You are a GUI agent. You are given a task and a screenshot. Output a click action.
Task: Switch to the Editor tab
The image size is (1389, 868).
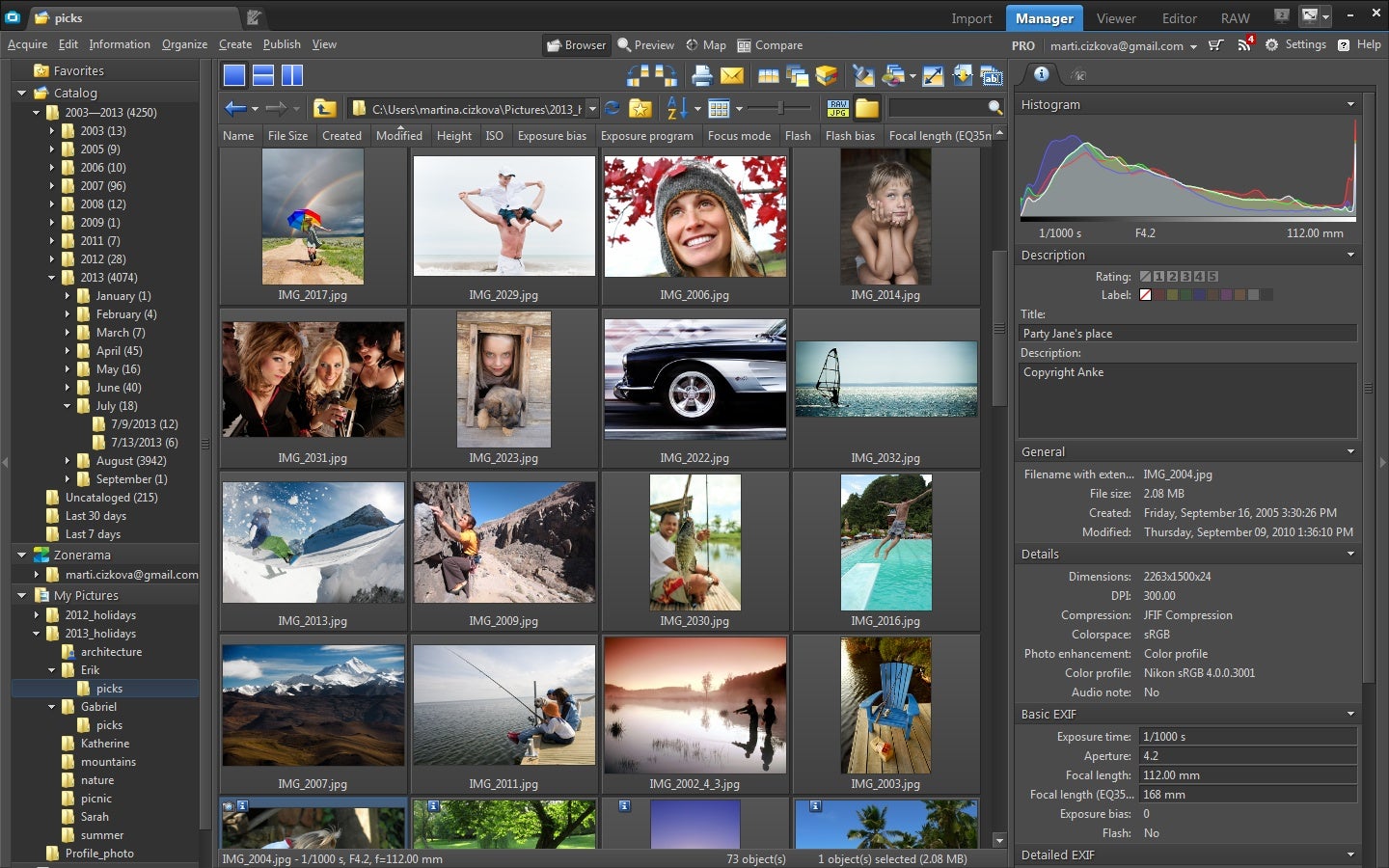tap(1179, 18)
